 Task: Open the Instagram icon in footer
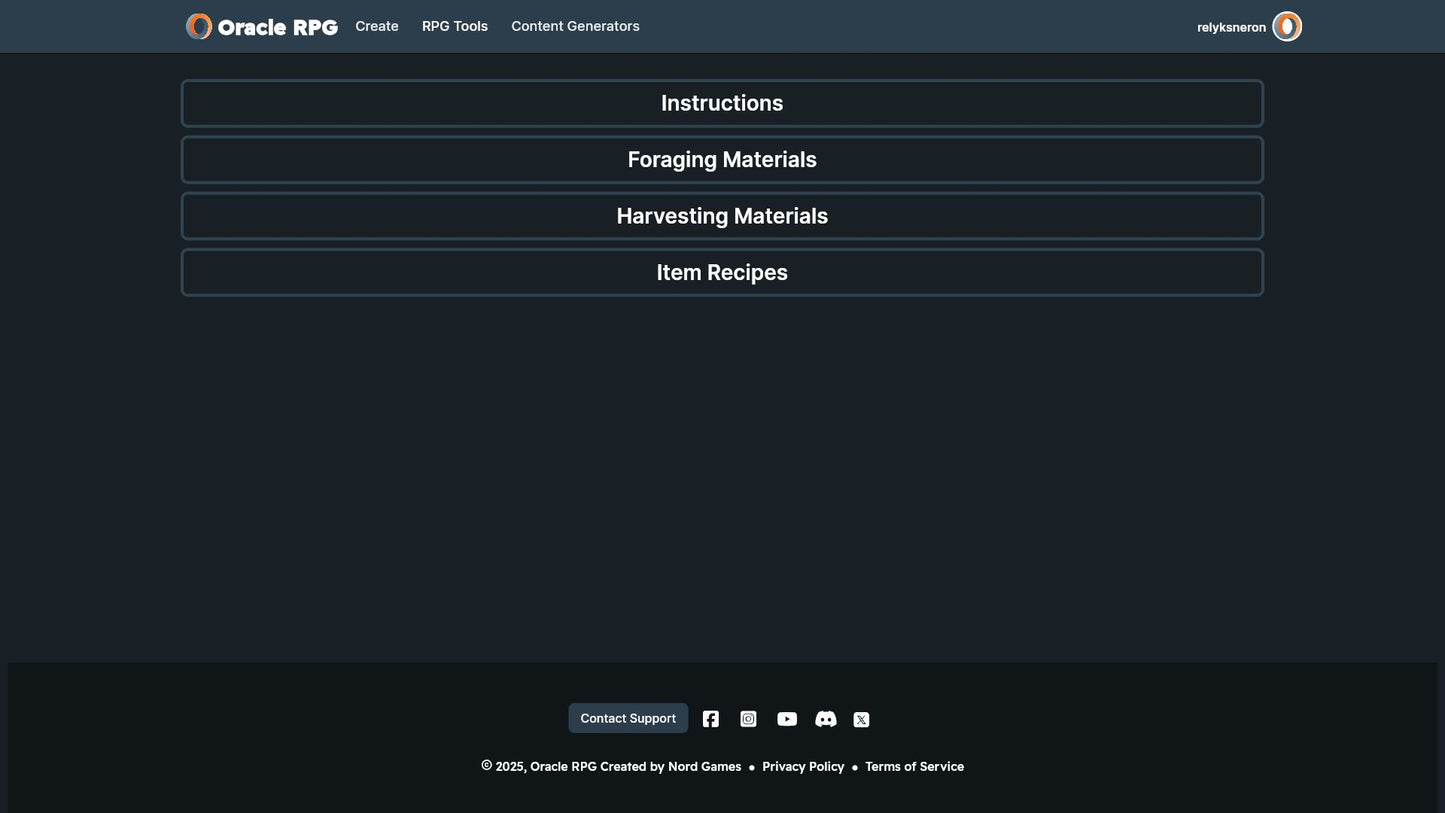[748, 719]
